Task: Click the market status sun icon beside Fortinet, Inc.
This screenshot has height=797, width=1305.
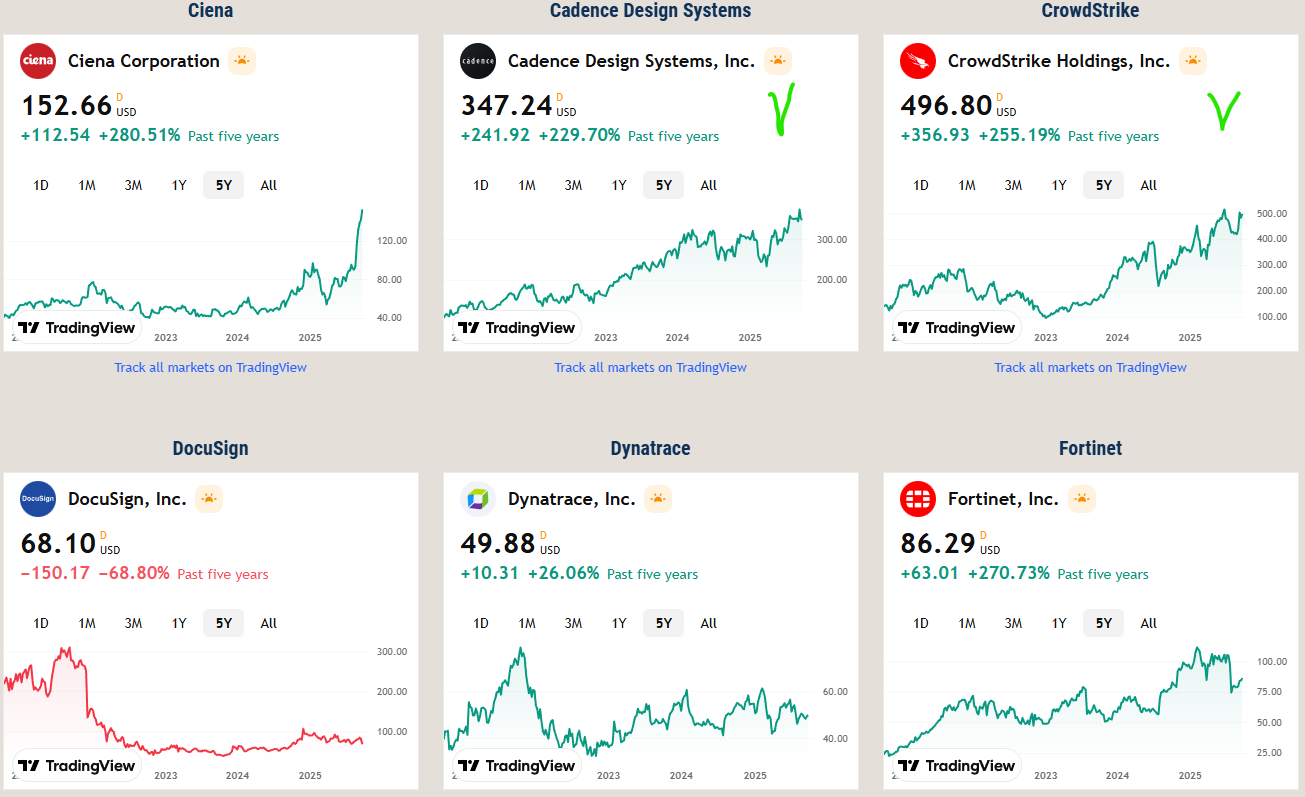Action: click(x=1081, y=499)
